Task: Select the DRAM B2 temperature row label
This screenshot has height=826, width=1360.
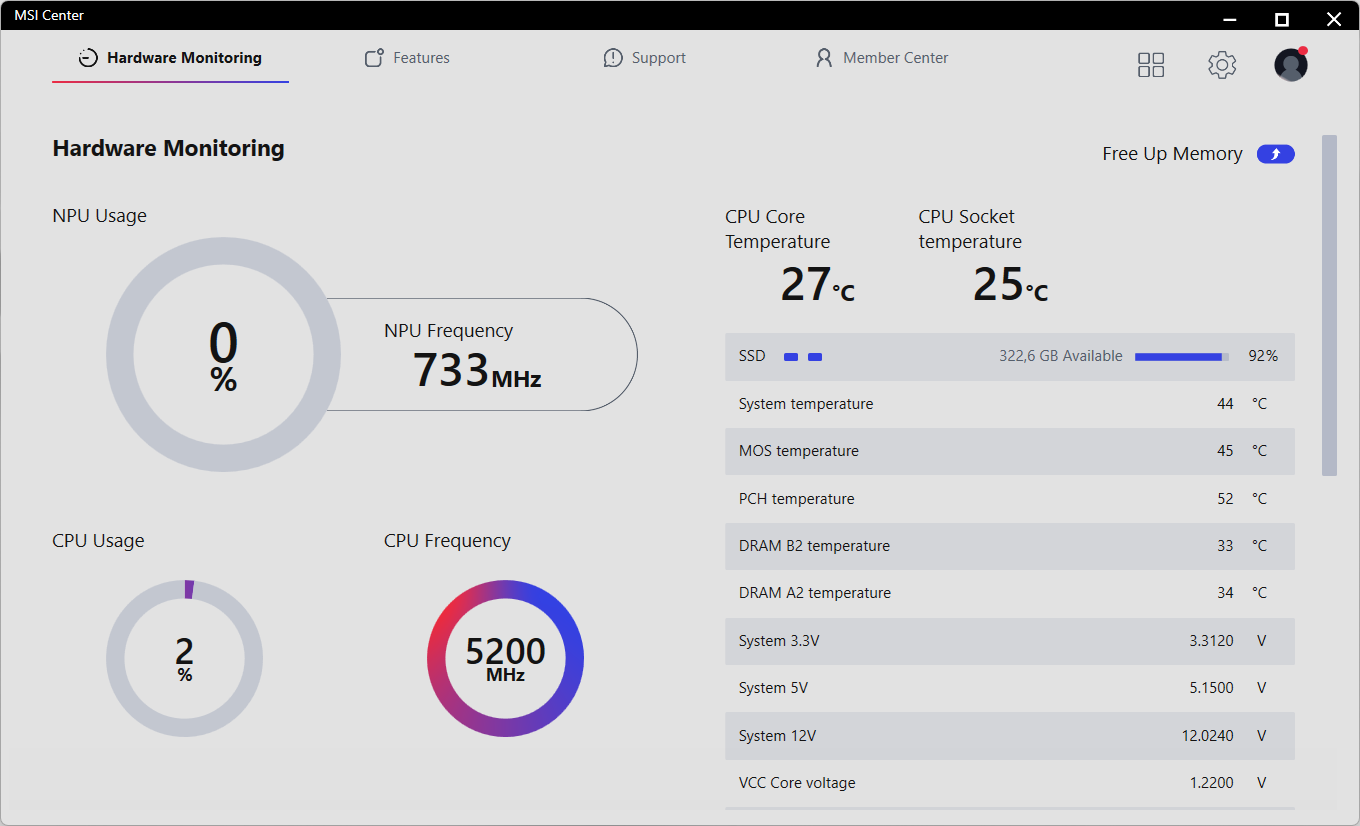Action: [x=814, y=546]
